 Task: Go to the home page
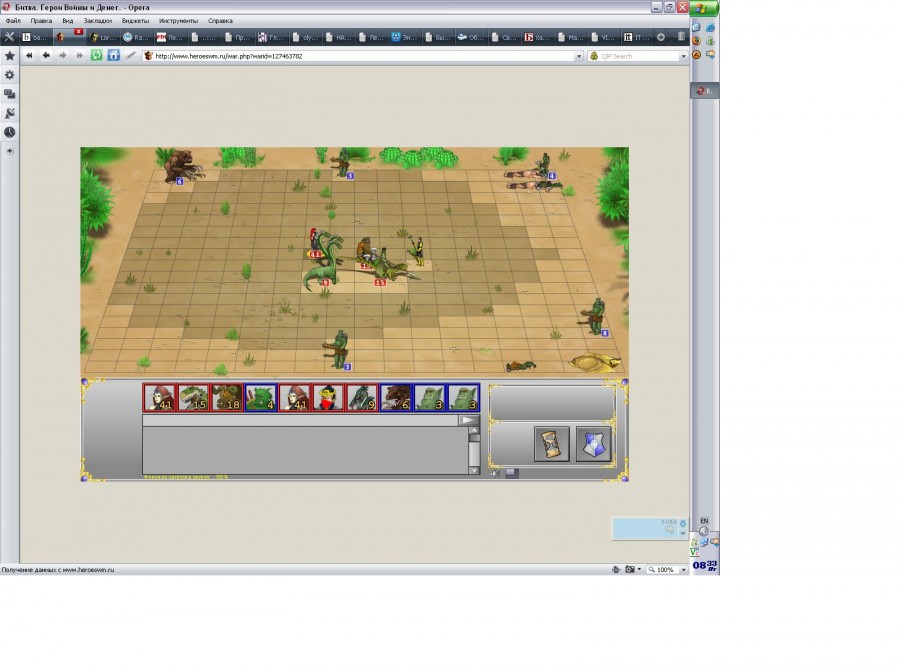click(114, 56)
